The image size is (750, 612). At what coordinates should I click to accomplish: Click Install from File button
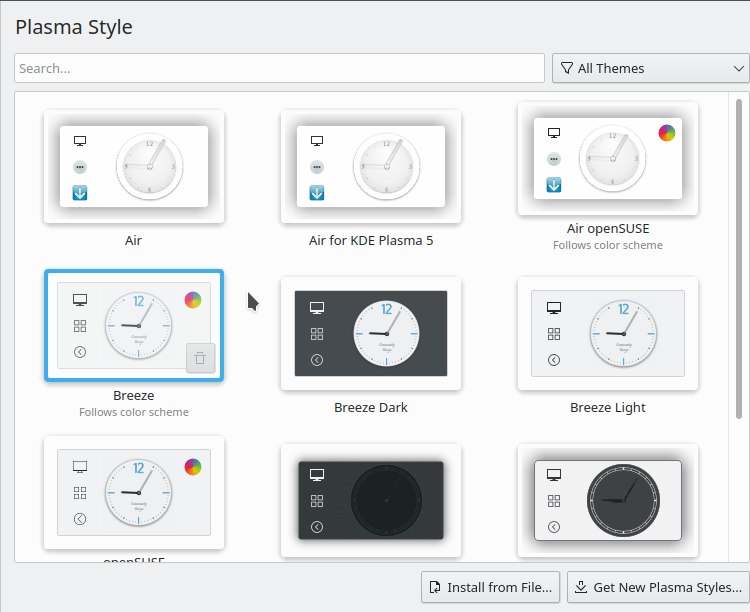coord(490,587)
